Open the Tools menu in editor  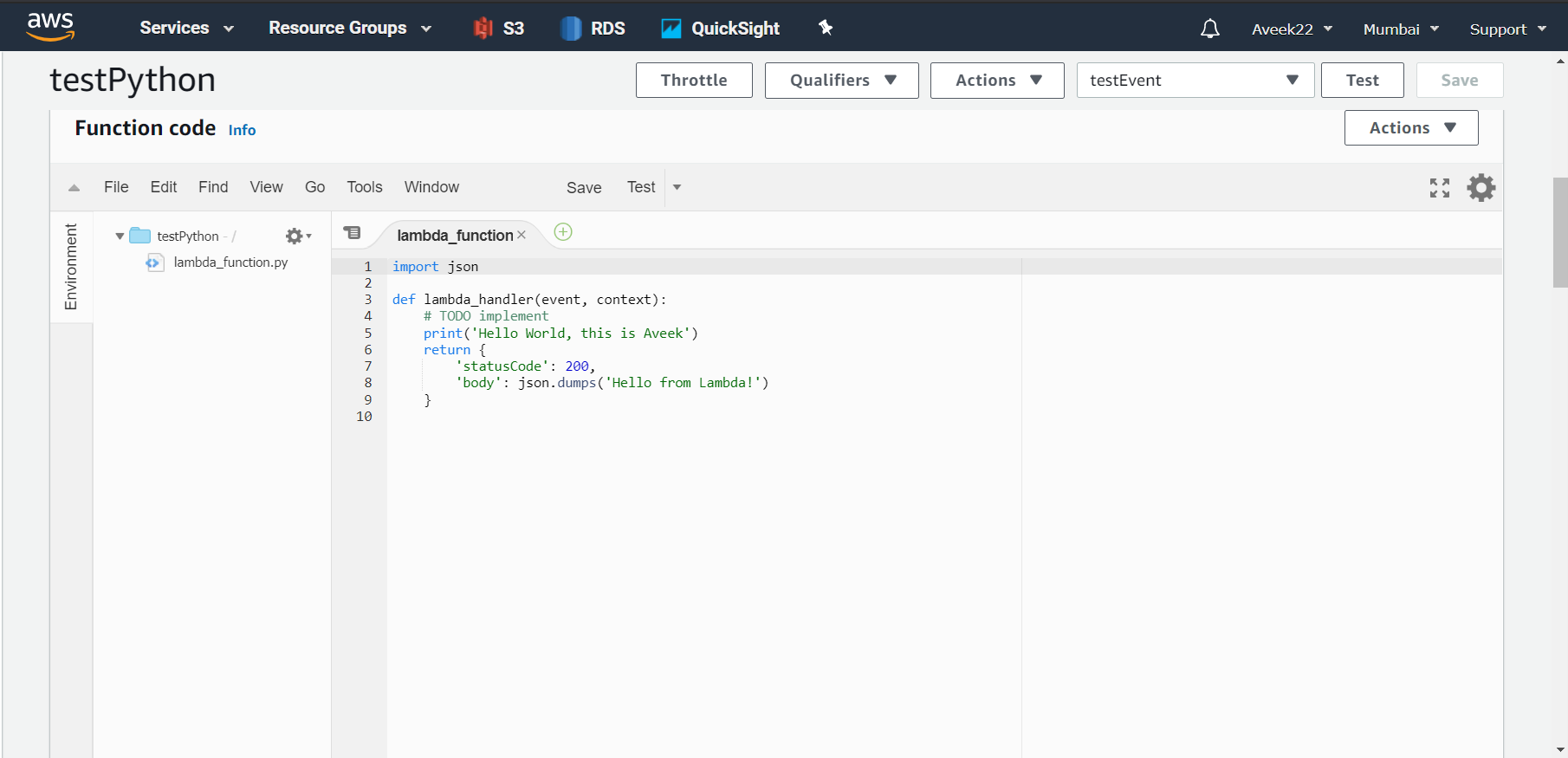pos(364,187)
